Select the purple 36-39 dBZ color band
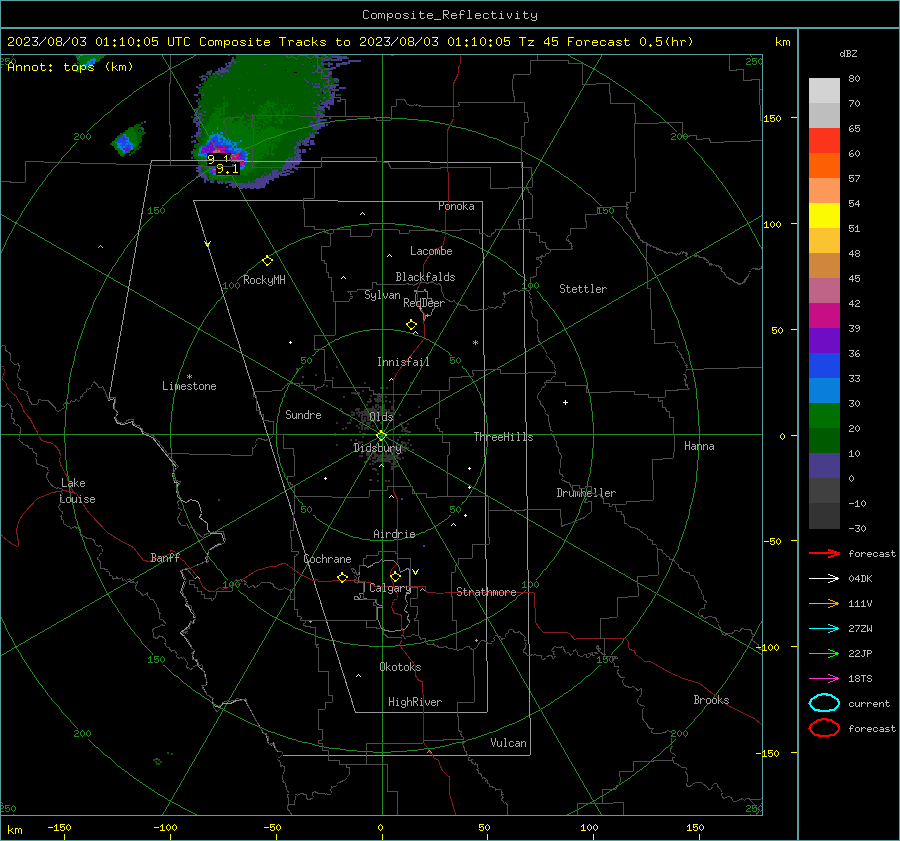This screenshot has height=841, width=900. [824, 340]
